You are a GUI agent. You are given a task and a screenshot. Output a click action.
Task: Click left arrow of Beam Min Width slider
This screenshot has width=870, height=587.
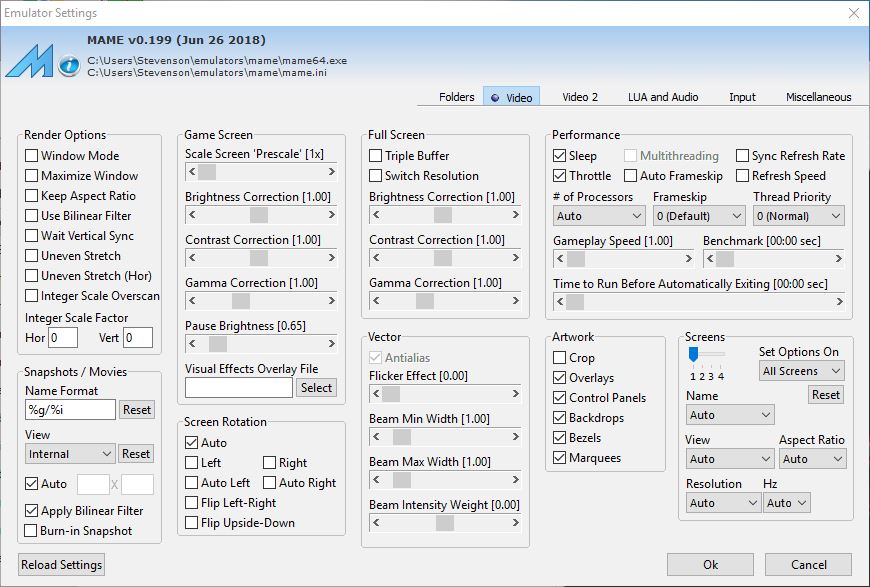pos(376,437)
